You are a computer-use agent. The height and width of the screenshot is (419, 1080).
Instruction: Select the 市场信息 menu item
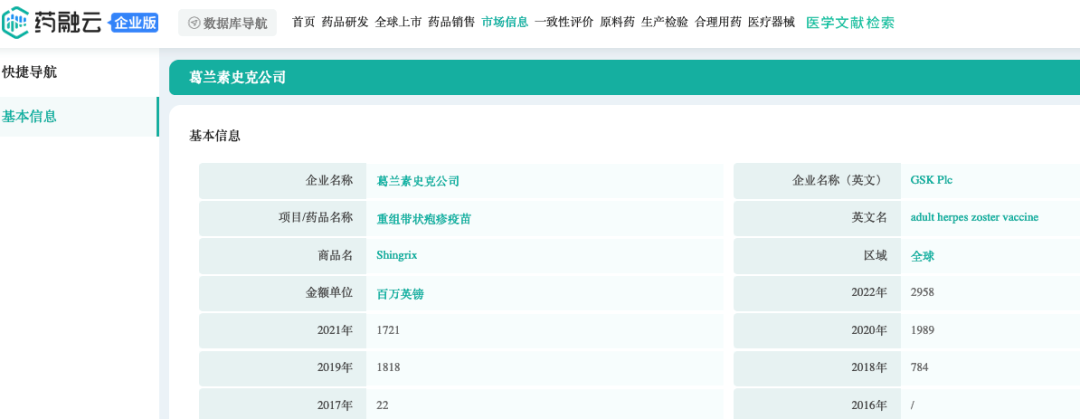[505, 22]
